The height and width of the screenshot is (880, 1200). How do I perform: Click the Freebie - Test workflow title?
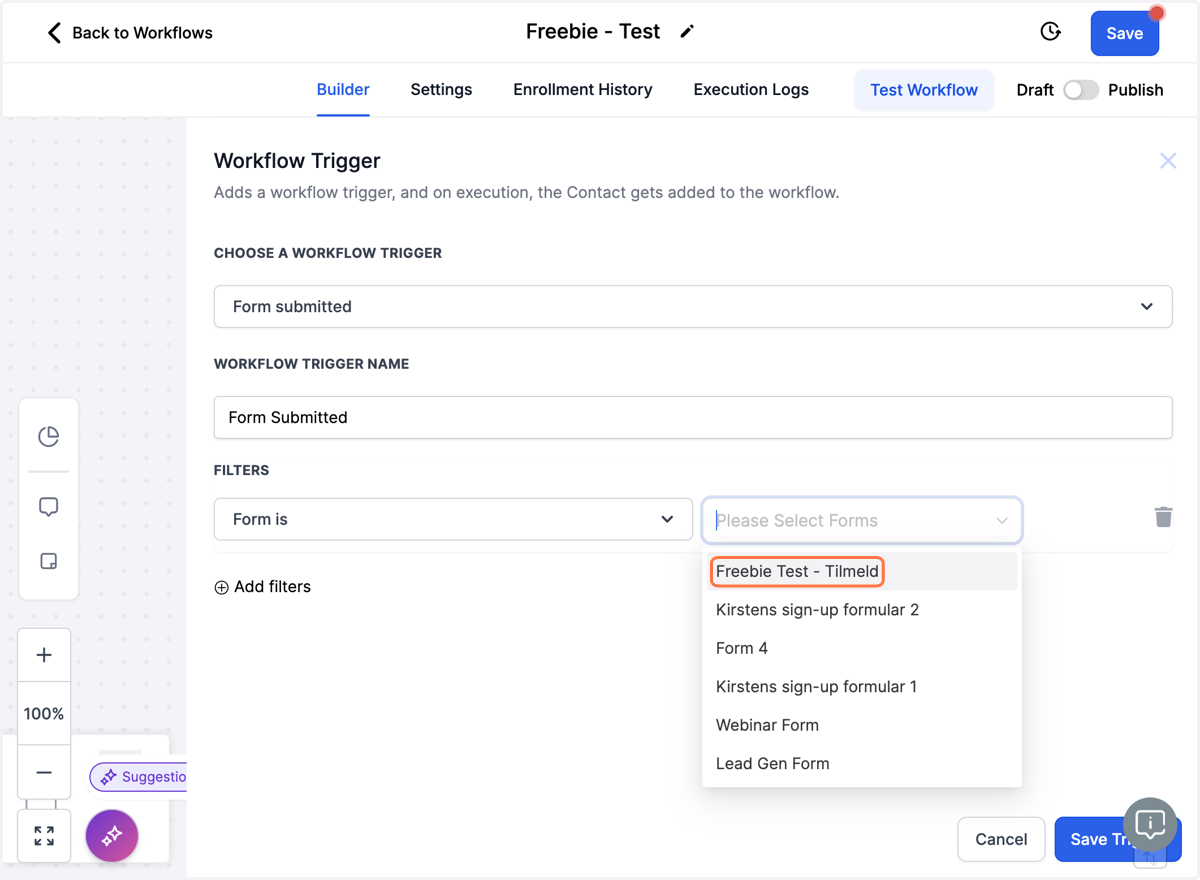pos(593,32)
